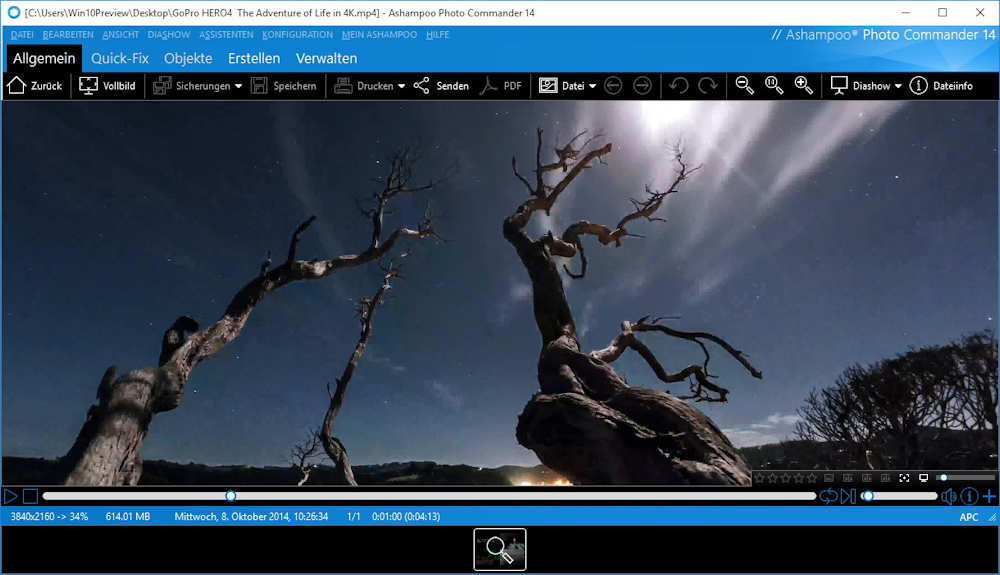1000x575 pixels.
Task: Zoom in with the plus magnifier
Action: tap(803, 86)
